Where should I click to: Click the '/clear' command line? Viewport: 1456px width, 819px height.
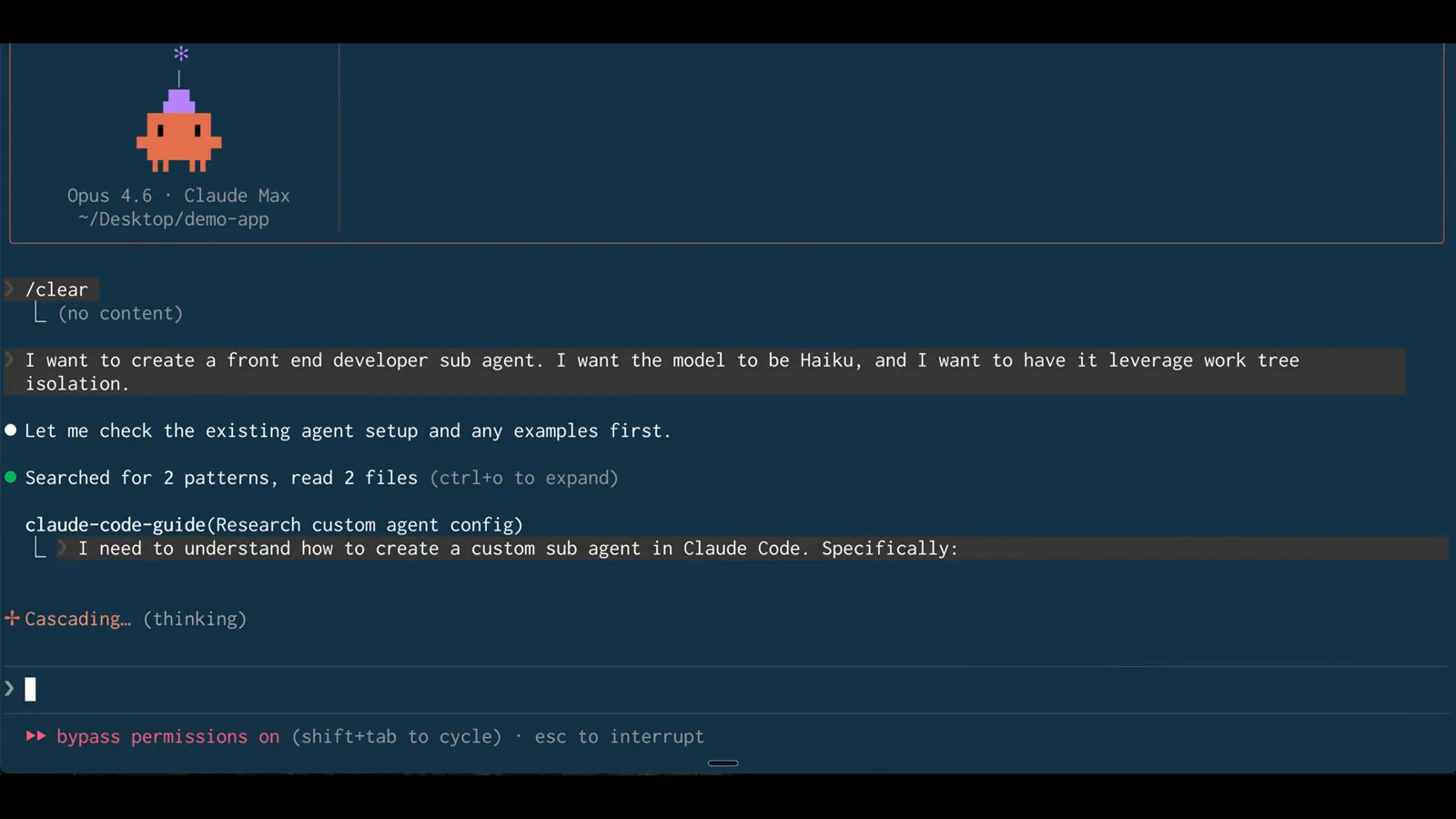(x=56, y=289)
